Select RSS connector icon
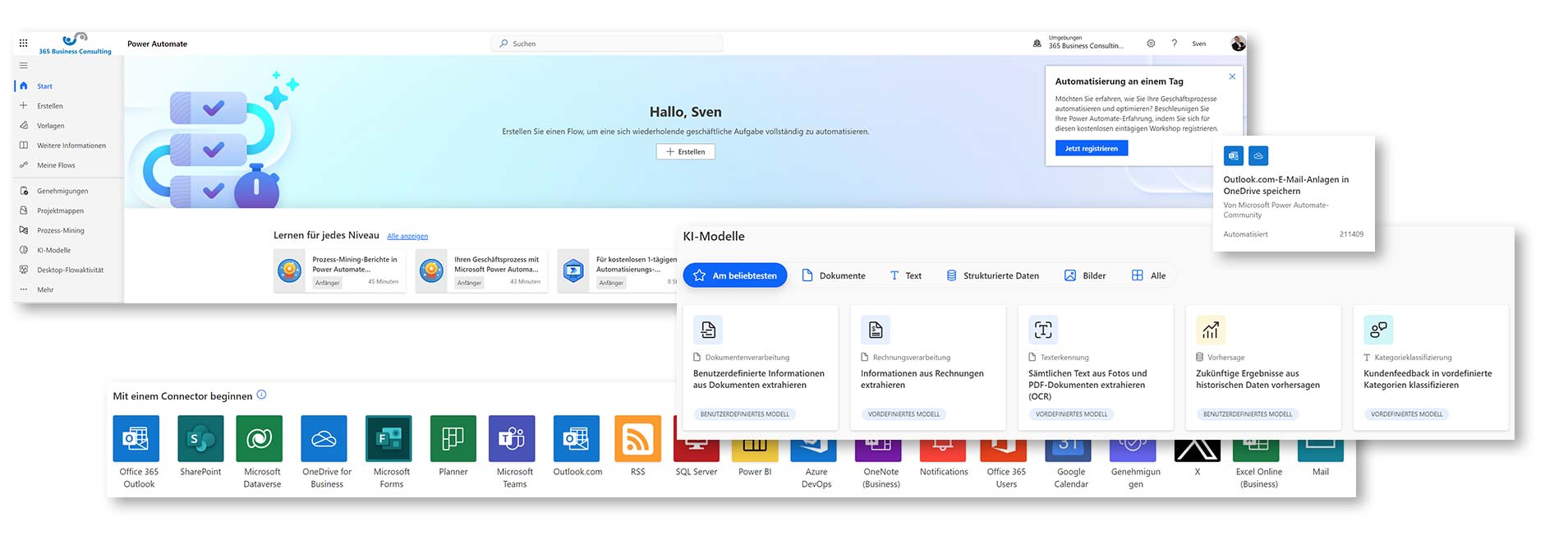 tap(638, 438)
